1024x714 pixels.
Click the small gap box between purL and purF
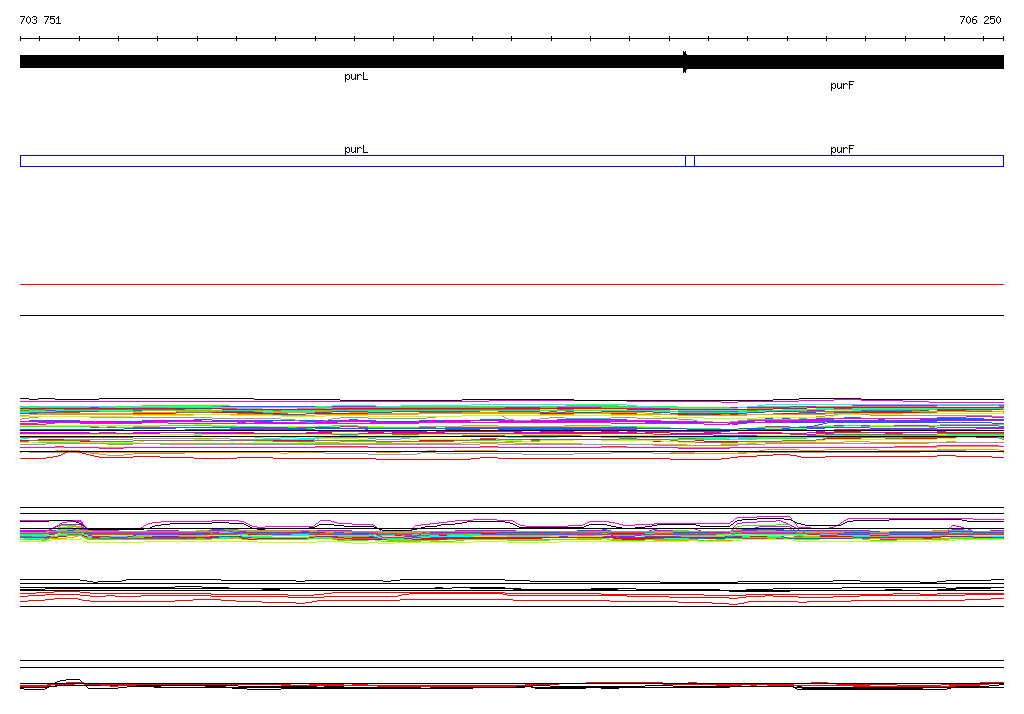(x=690, y=161)
